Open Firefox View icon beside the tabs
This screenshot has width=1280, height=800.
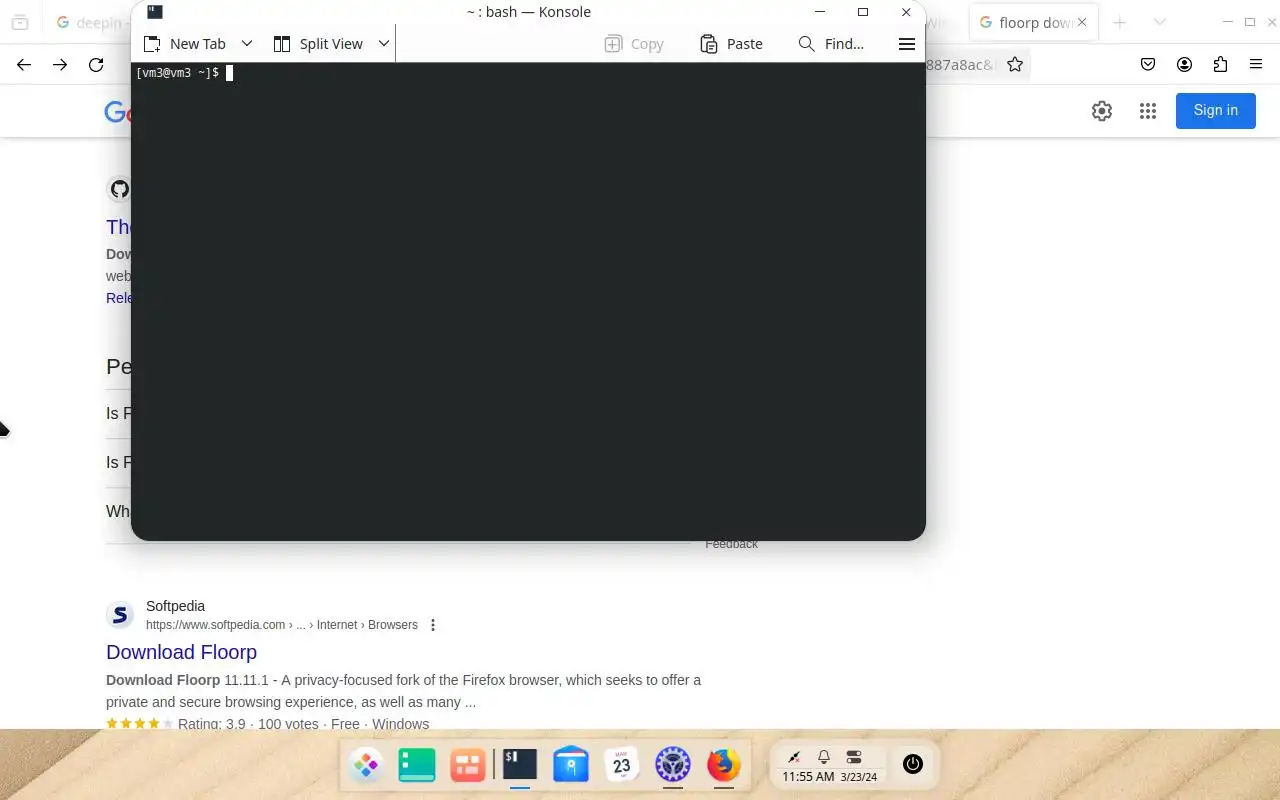[20, 22]
